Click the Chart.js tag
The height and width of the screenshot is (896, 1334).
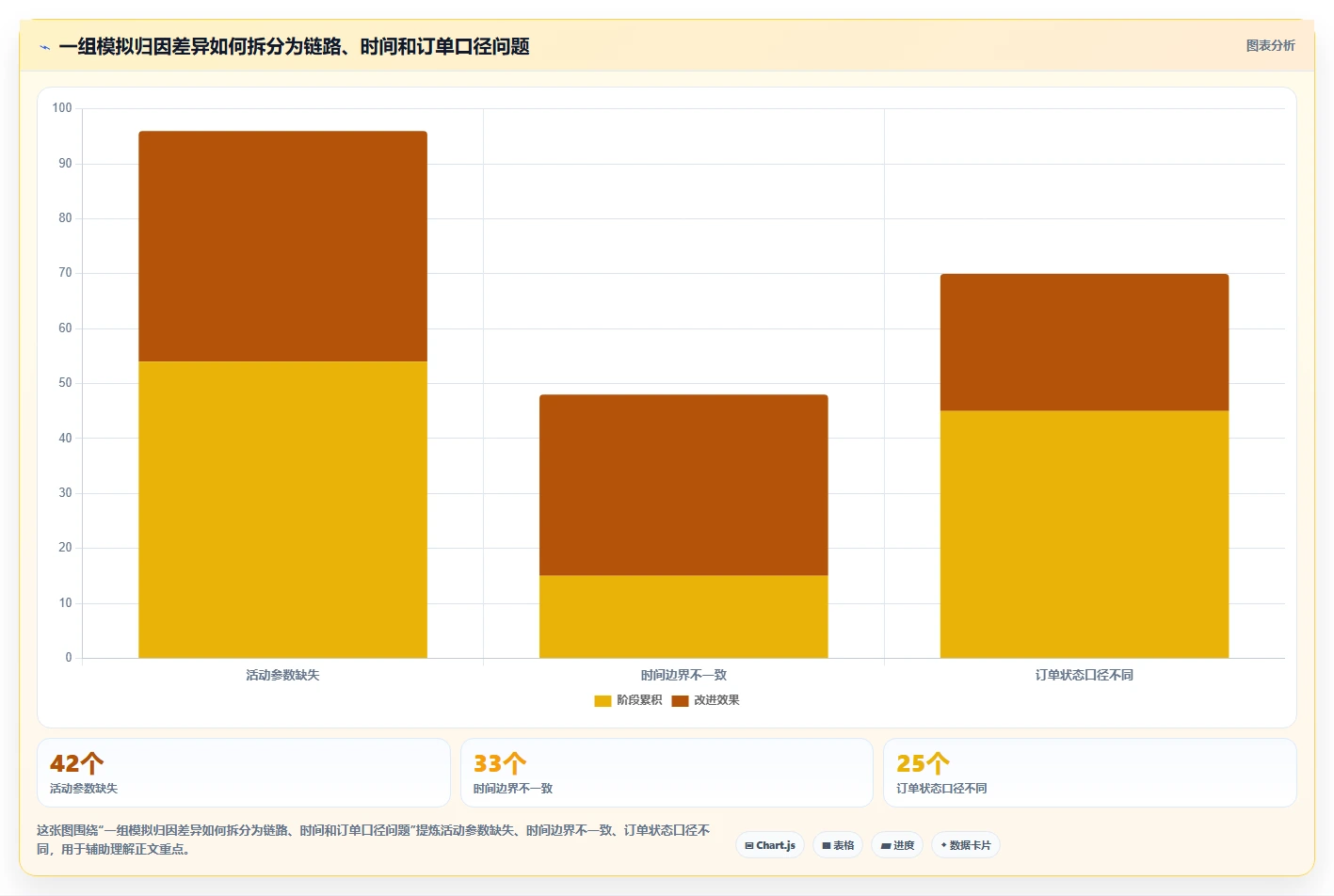coord(770,845)
